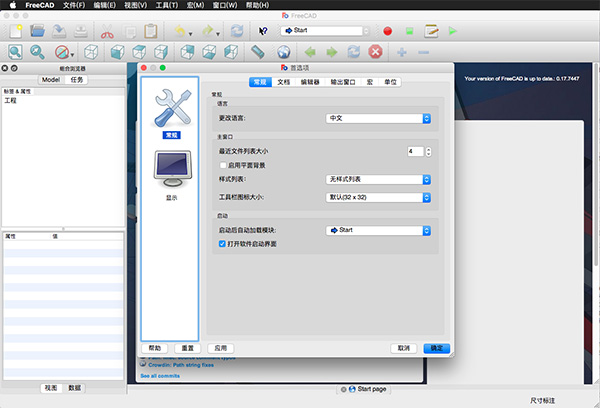600x408 pixels.
Task: Click the 取消 cancel button
Action: 404,348
